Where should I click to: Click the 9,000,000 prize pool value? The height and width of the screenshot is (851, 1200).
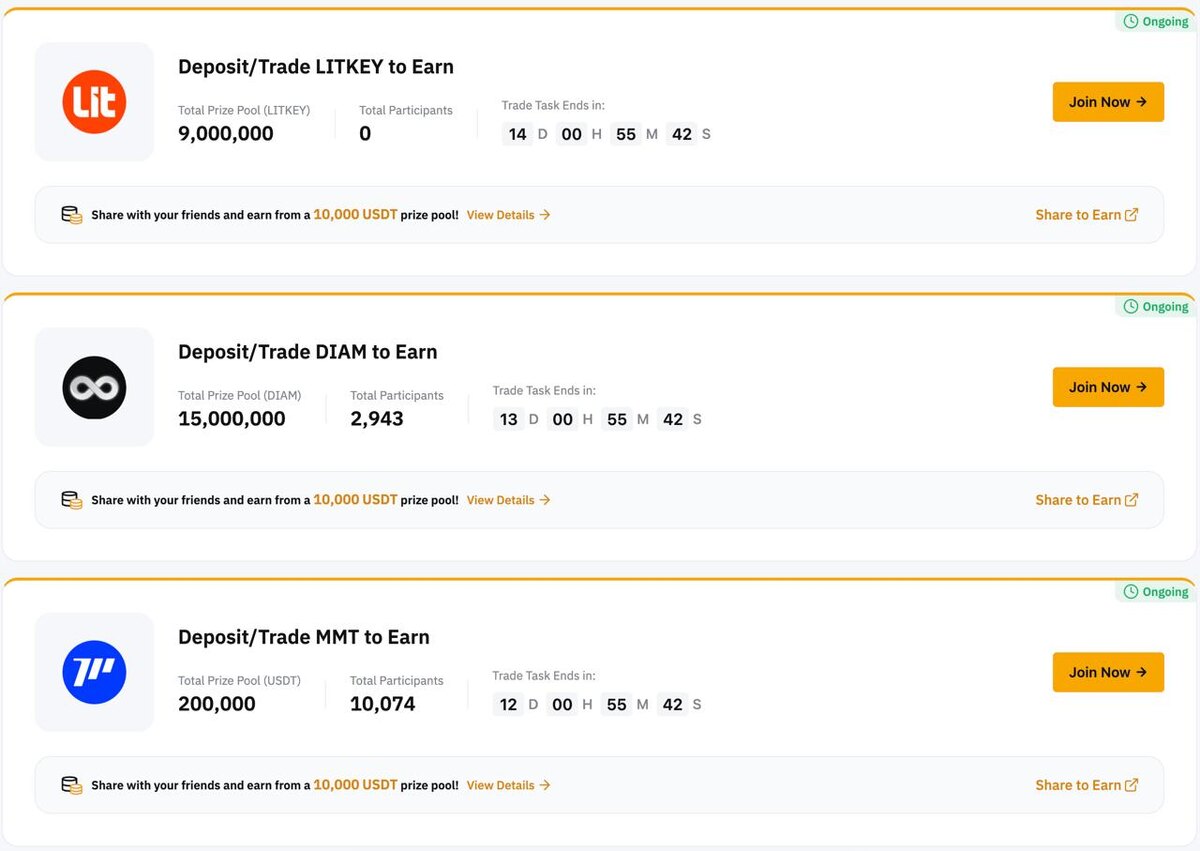click(226, 134)
